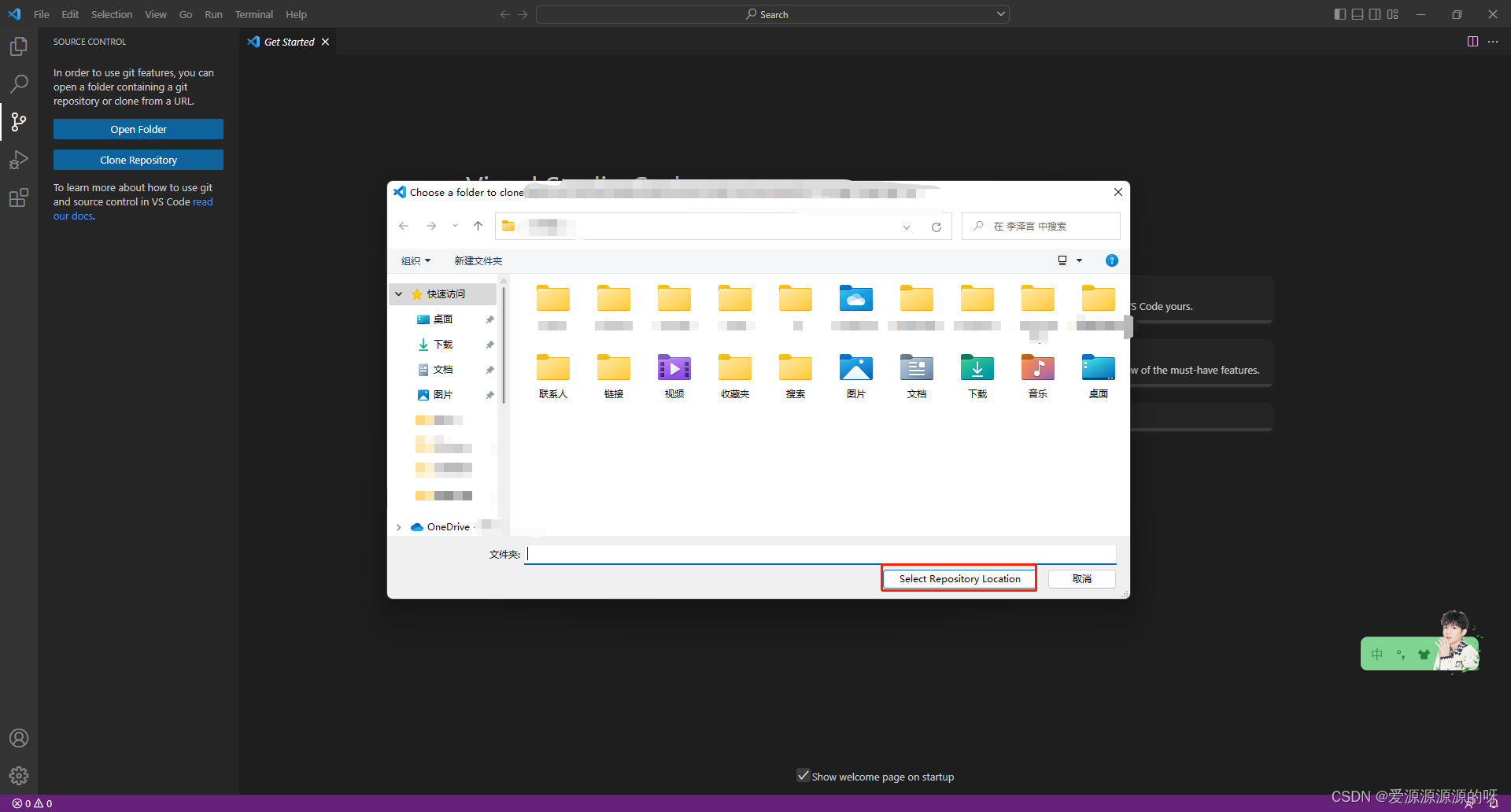
Task: Focus the 文件夹 name input field
Action: [820, 554]
